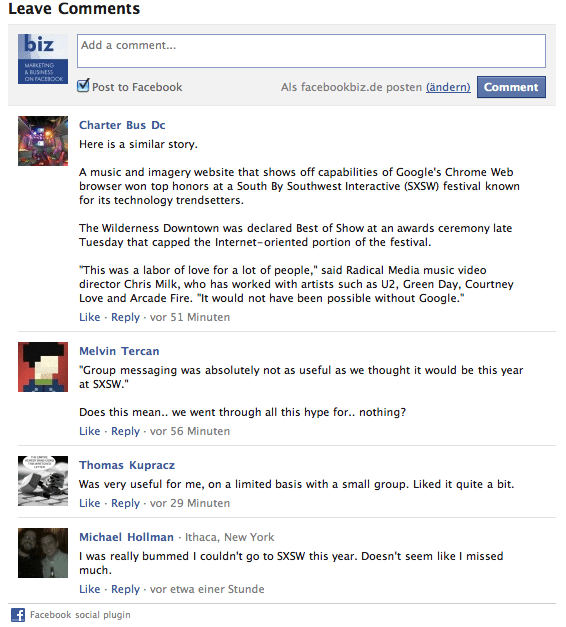Click the Facebook logo icon at bottom
This screenshot has height=627, width=566.
tap(18, 615)
